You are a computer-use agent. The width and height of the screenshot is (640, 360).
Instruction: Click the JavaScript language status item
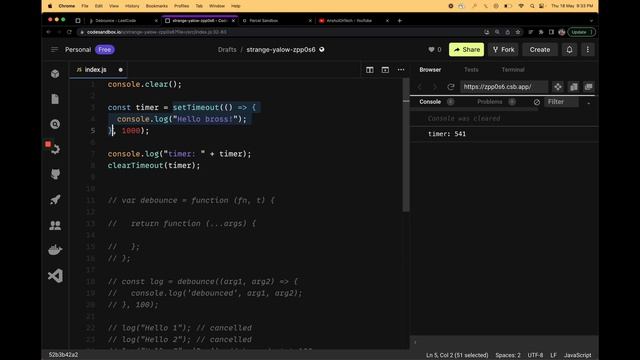[x=578, y=355]
